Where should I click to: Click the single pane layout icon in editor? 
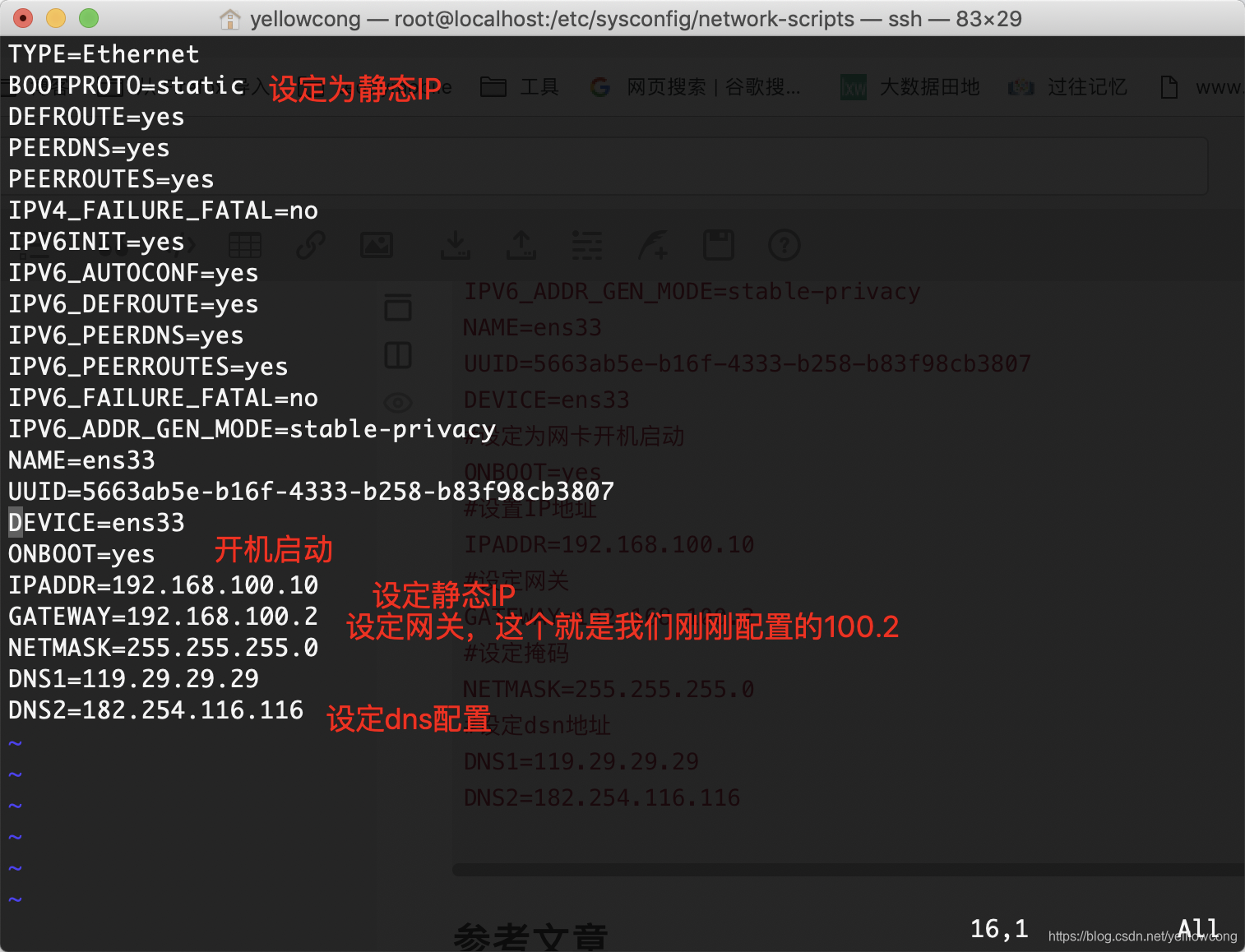(398, 307)
